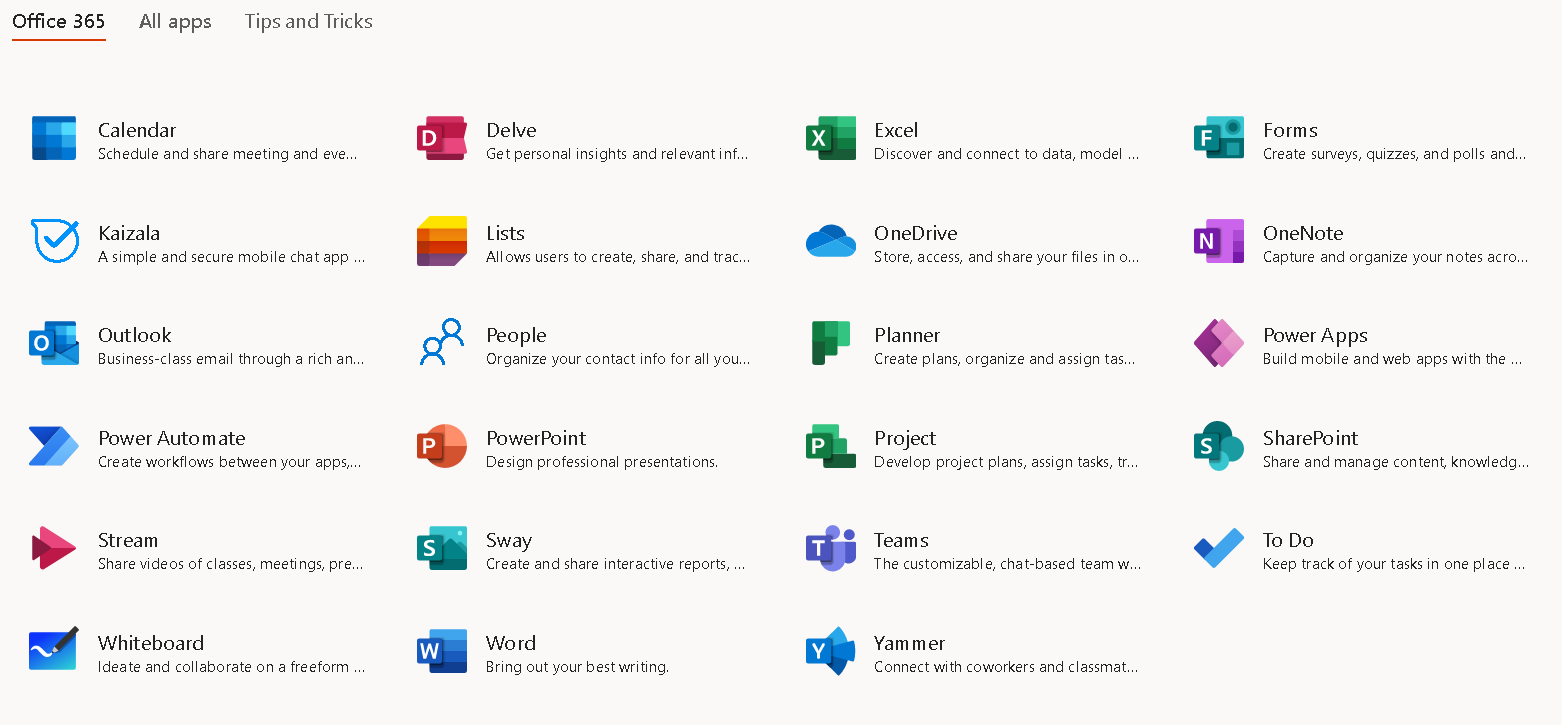
Task: Open the Tips and Tricks tab
Action: 308,21
